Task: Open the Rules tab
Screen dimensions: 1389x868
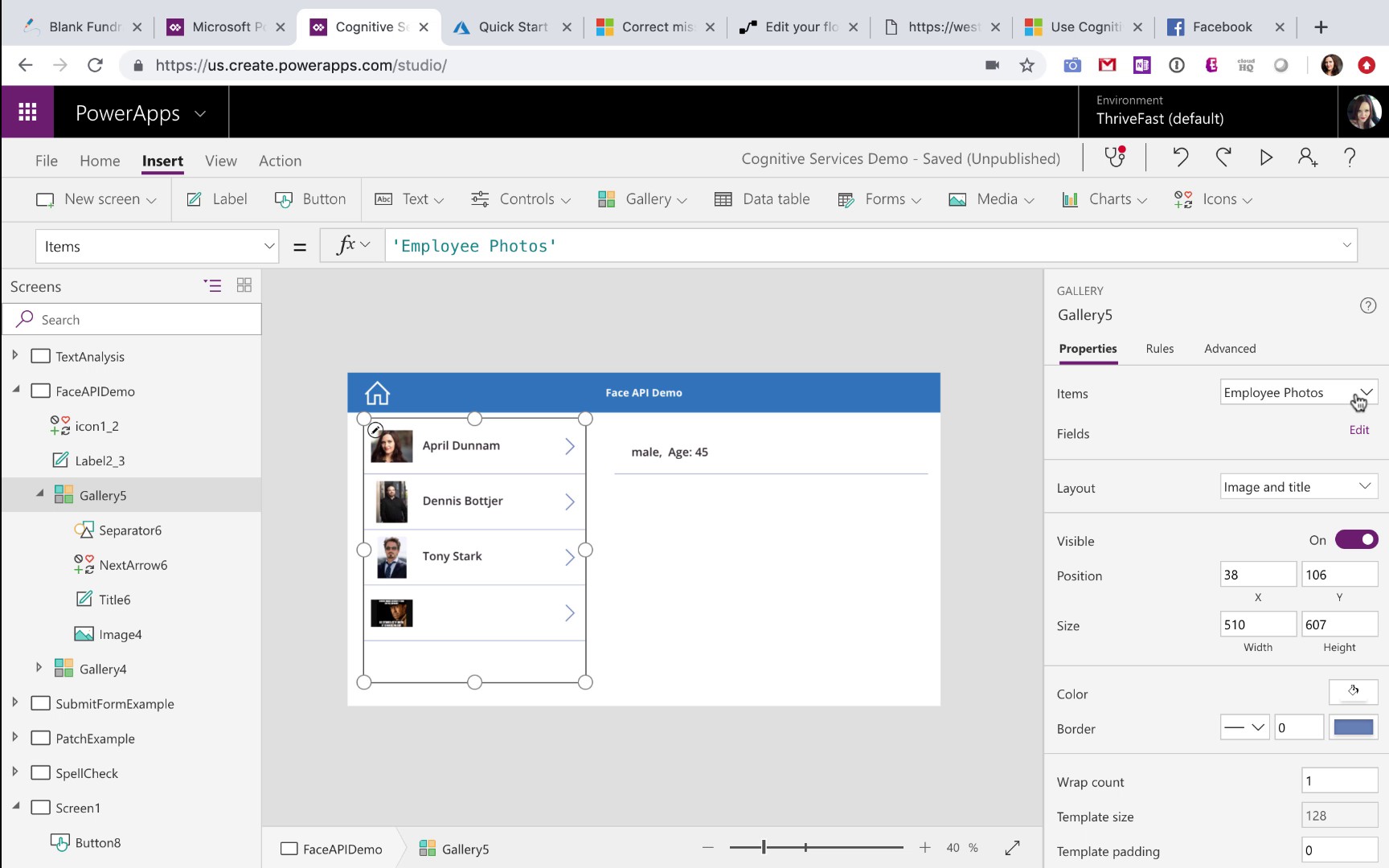Action: pos(1159,348)
